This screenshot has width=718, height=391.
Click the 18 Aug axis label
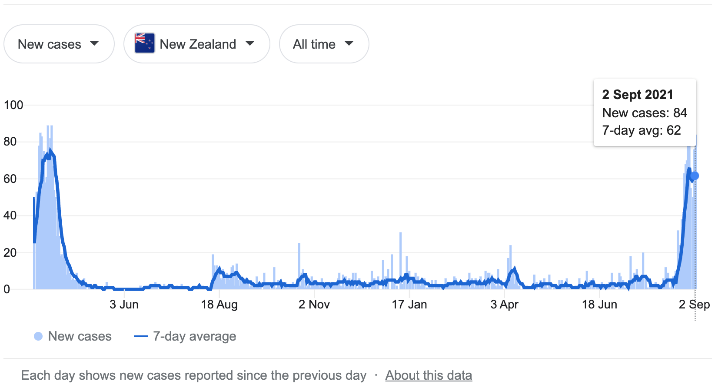click(219, 304)
